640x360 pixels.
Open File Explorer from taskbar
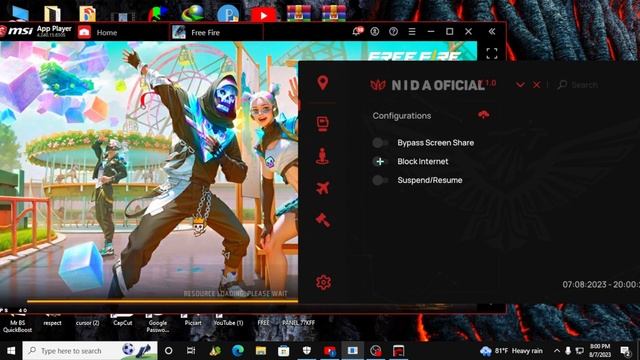pos(261,351)
